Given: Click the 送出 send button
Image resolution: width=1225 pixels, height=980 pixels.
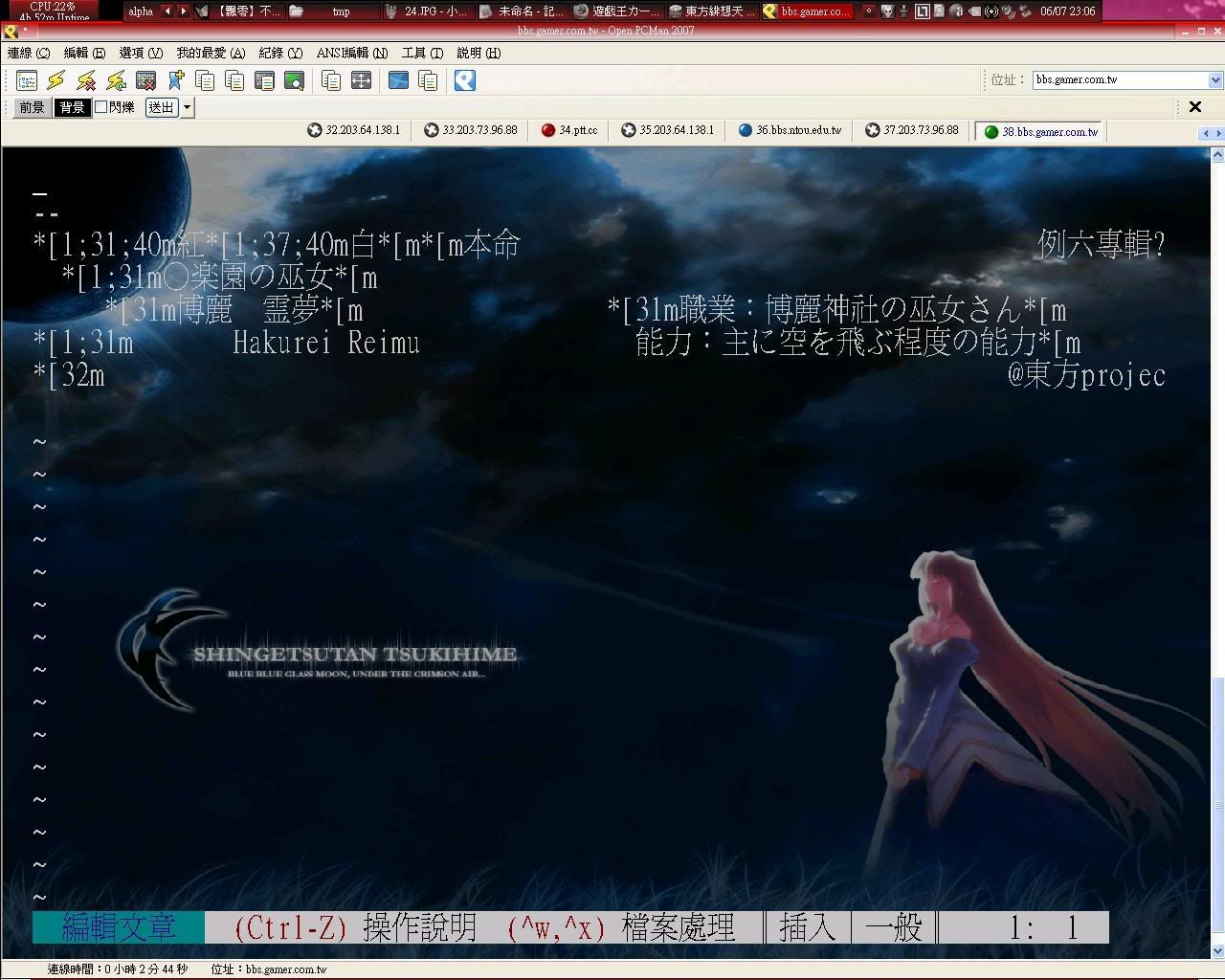Looking at the screenshot, I should point(161,107).
